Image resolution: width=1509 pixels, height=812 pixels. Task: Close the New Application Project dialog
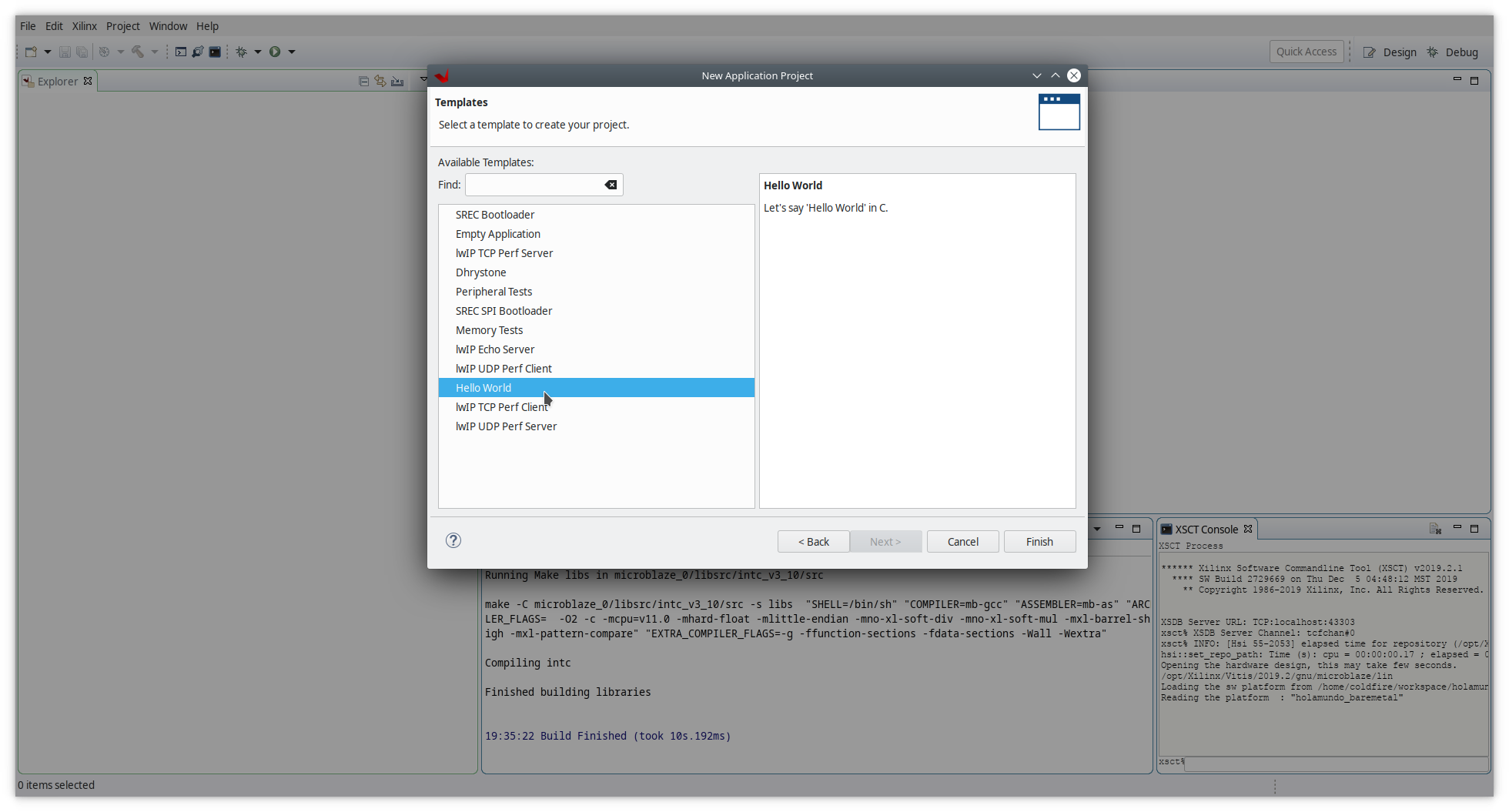coord(1074,75)
